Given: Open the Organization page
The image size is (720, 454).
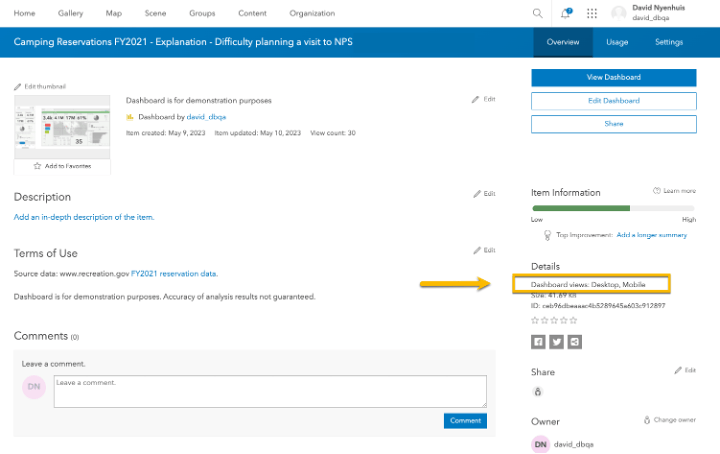Looking at the screenshot, I should click(312, 13).
